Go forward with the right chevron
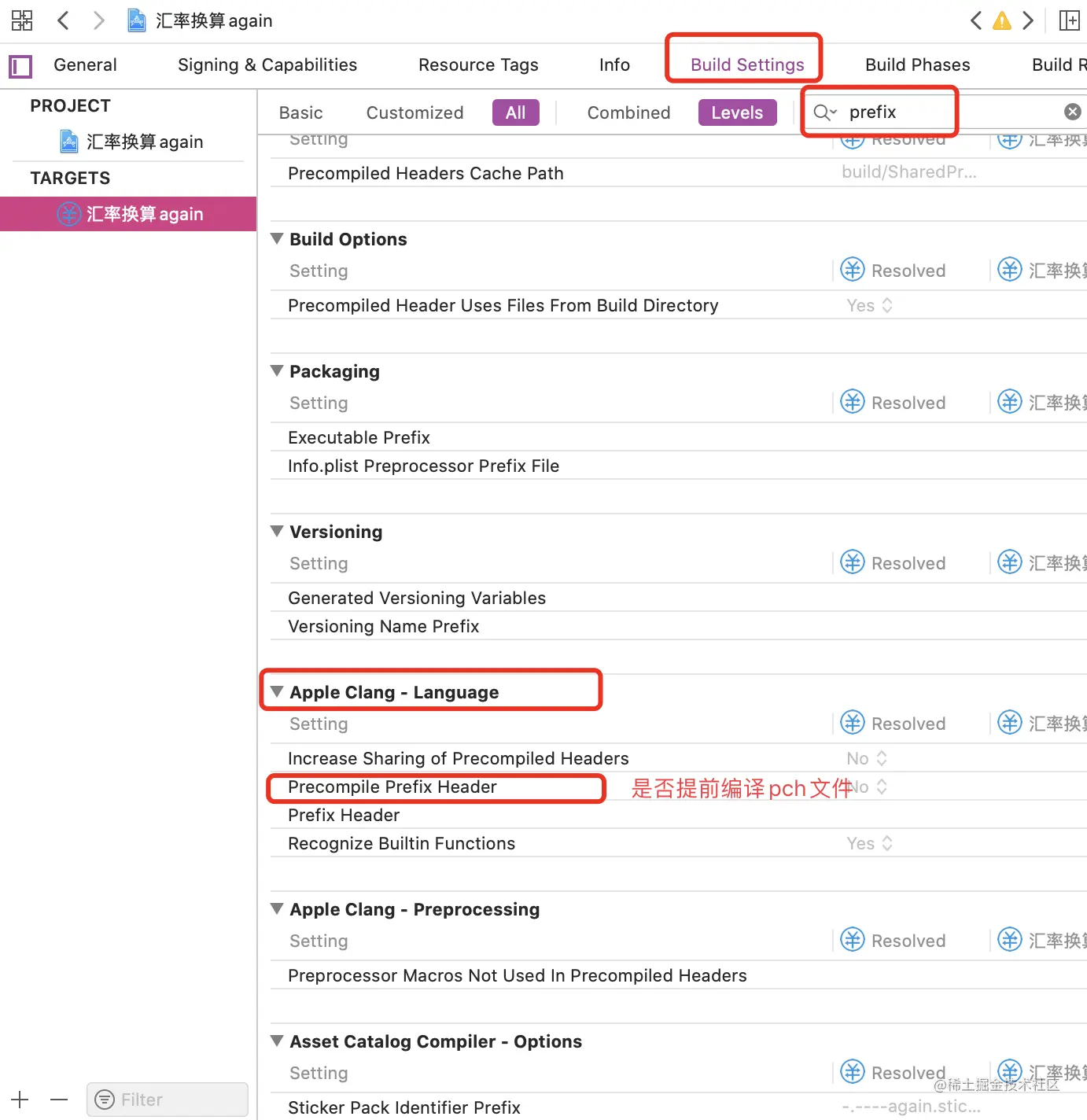 point(98,20)
